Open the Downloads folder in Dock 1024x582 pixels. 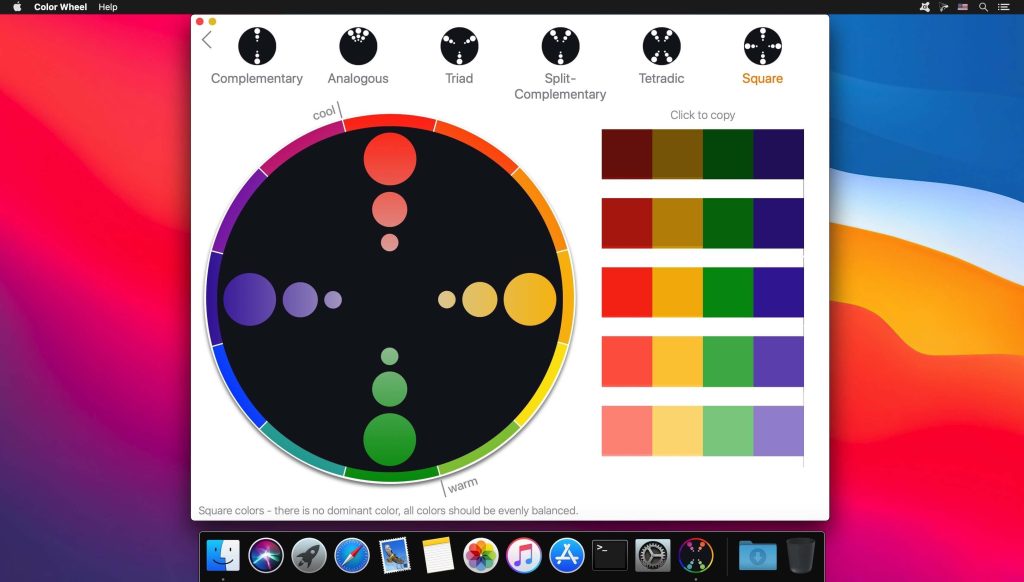[758, 555]
